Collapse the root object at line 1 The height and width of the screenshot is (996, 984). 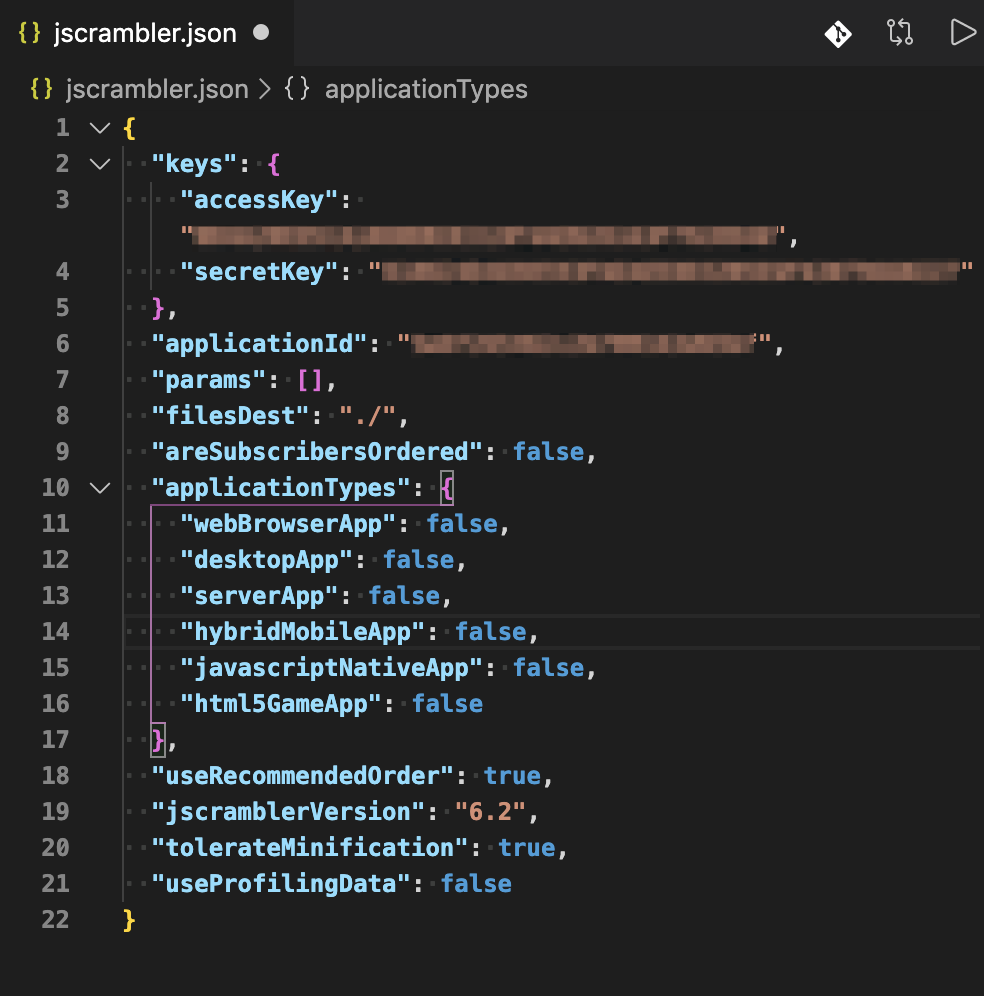tap(100, 128)
